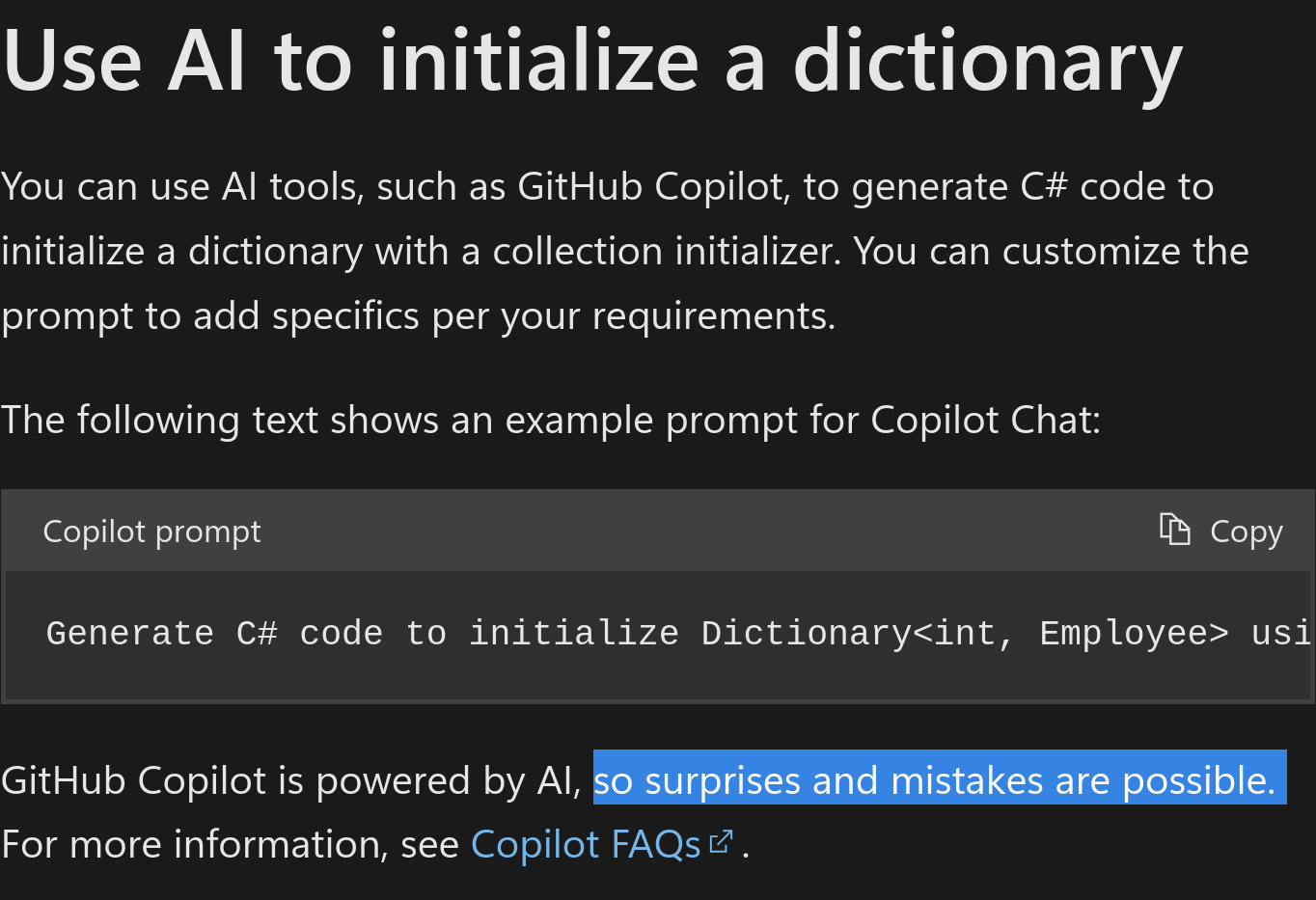Click the Copy icon in code header
The width and height of the screenshot is (1316, 900).
1174,530
